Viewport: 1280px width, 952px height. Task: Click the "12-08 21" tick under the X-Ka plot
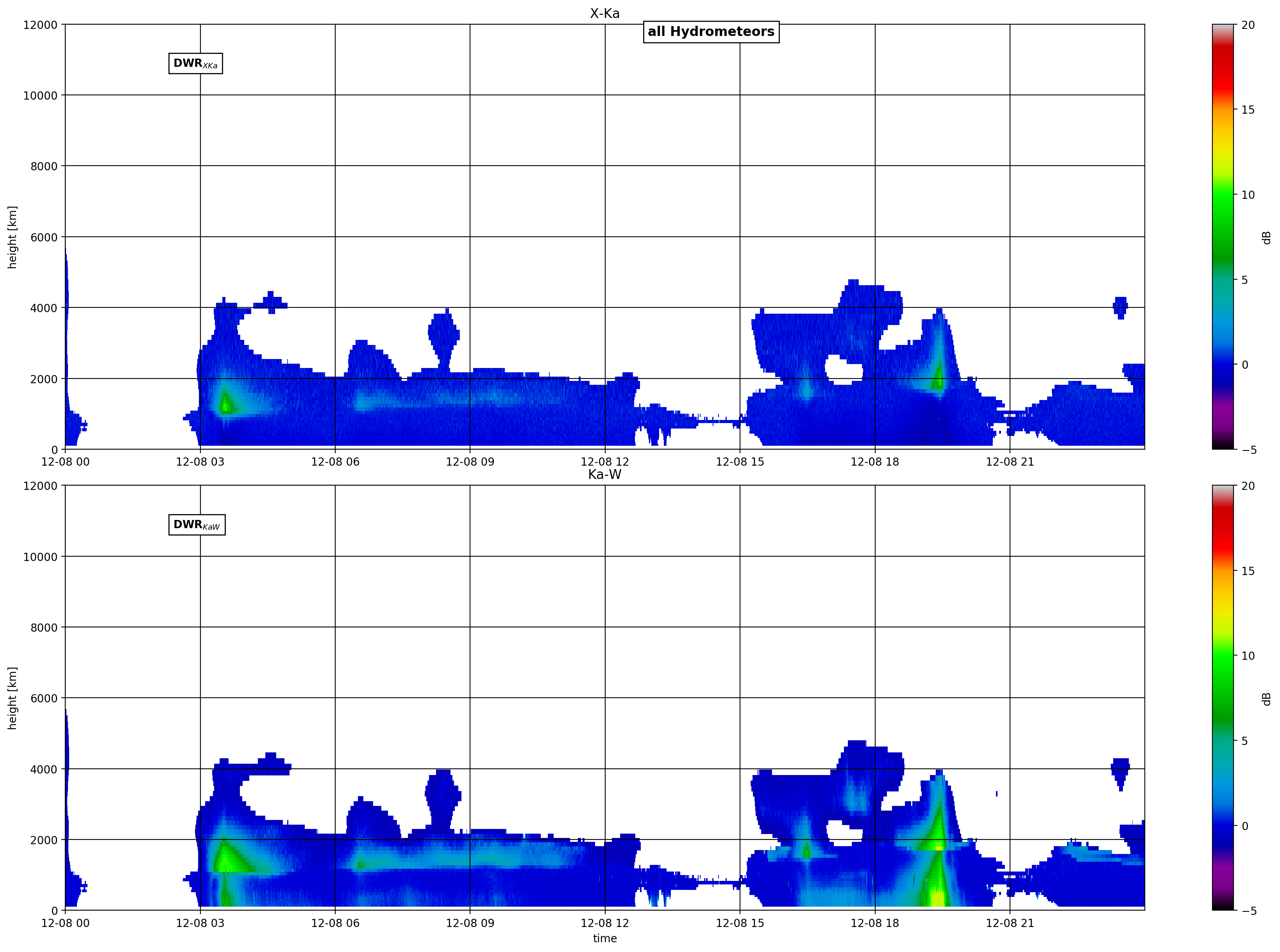(x=1010, y=462)
